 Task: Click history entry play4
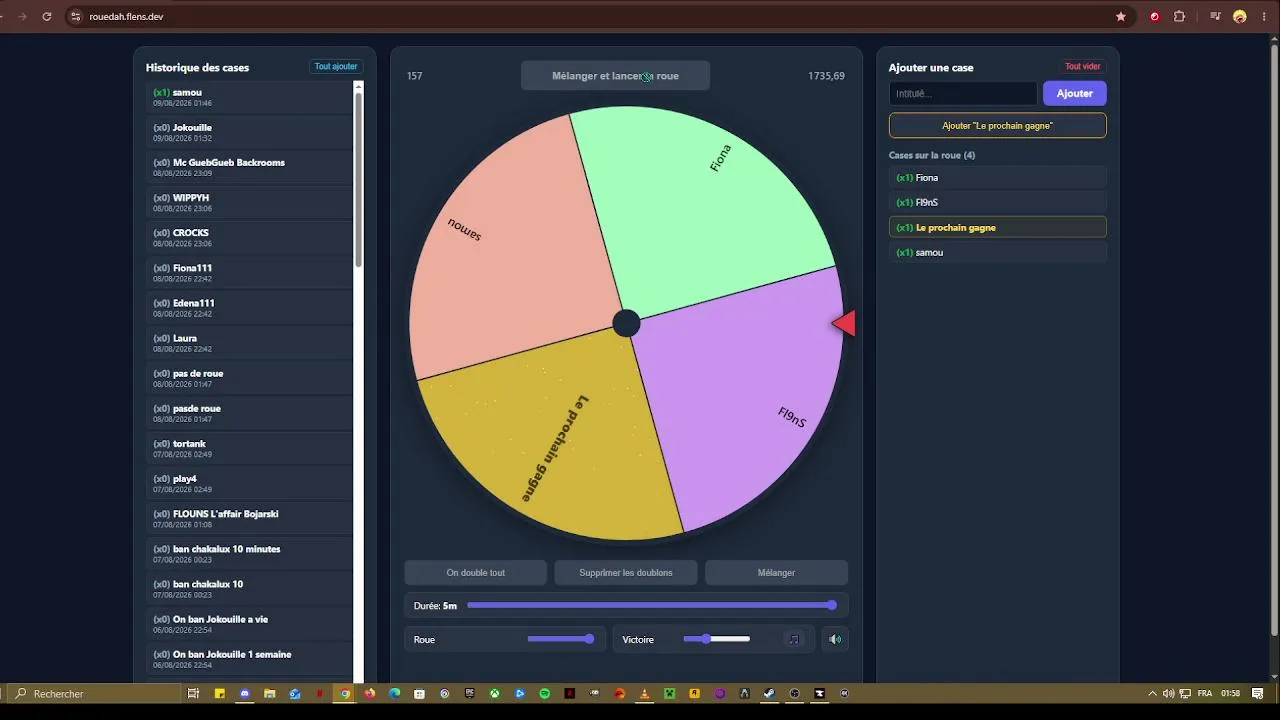click(x=250, y=483)
